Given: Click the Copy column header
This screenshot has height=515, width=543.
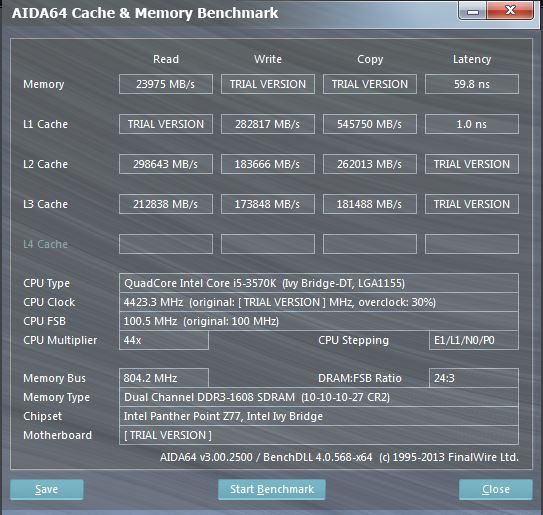Looking at the screenshot, I should [x=370, y=60].
